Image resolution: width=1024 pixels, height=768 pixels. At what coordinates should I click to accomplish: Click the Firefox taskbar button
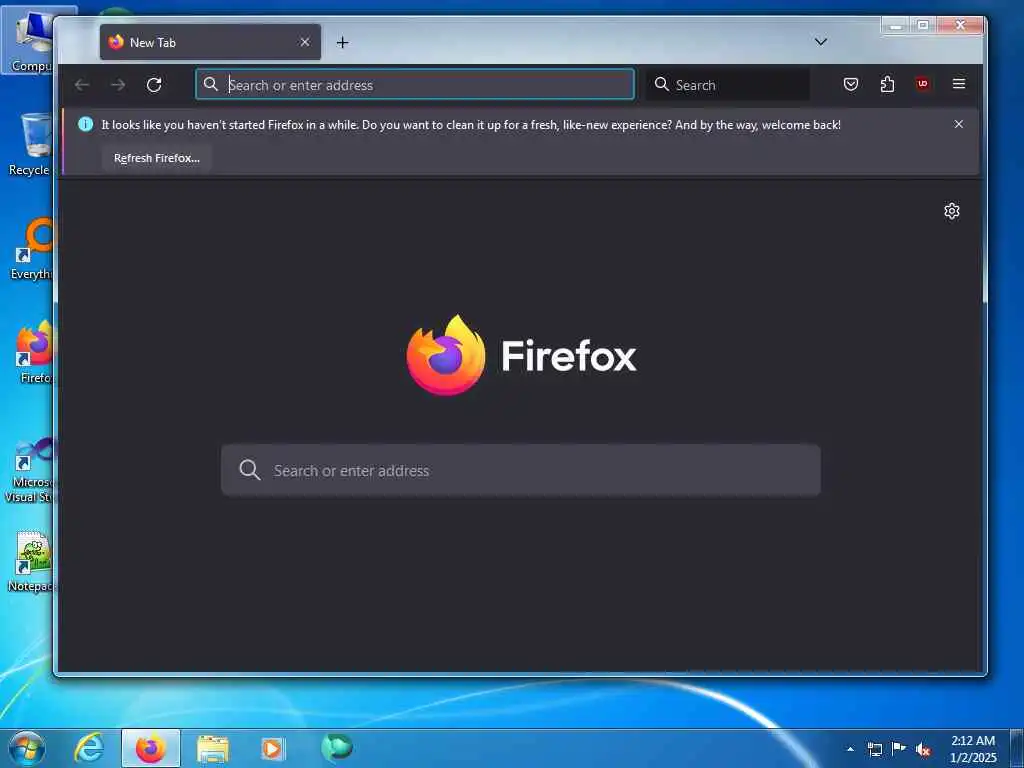click(151, 748)
